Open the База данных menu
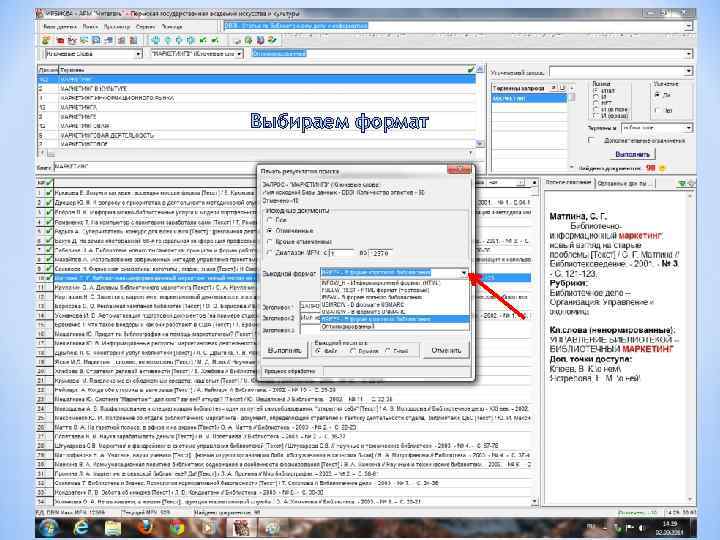 [x=60, y=27]
